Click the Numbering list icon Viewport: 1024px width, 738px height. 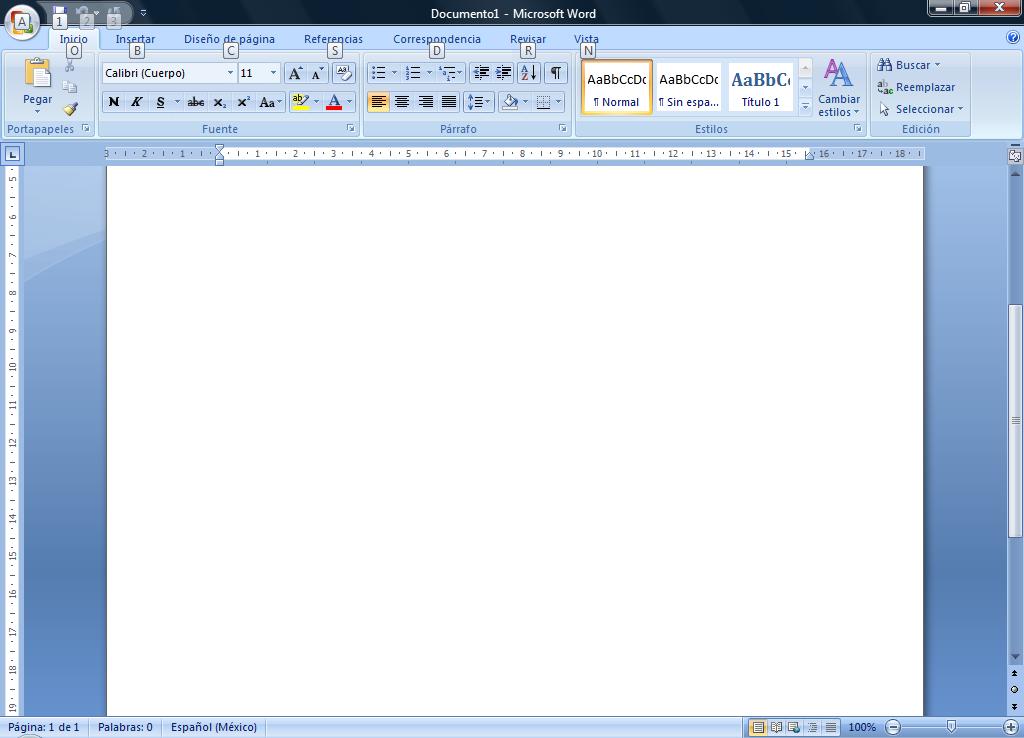[x=413, y=73]
